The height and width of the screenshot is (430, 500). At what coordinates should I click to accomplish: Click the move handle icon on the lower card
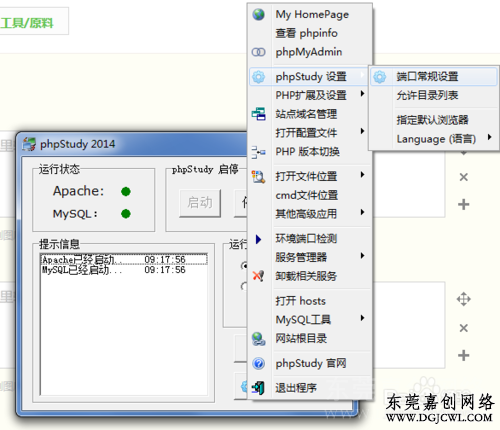click(x=464, y=299)
